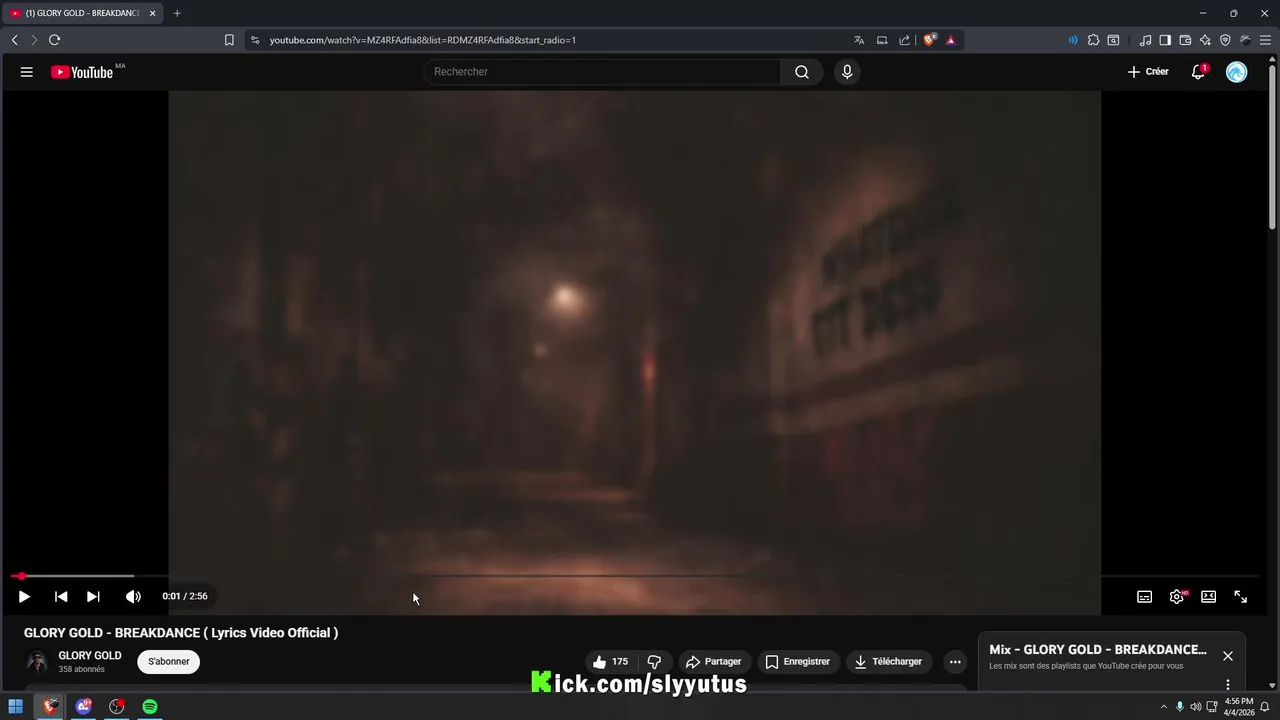Click the Partager button
Viewport: 1280px width, 720px height.
713,662
